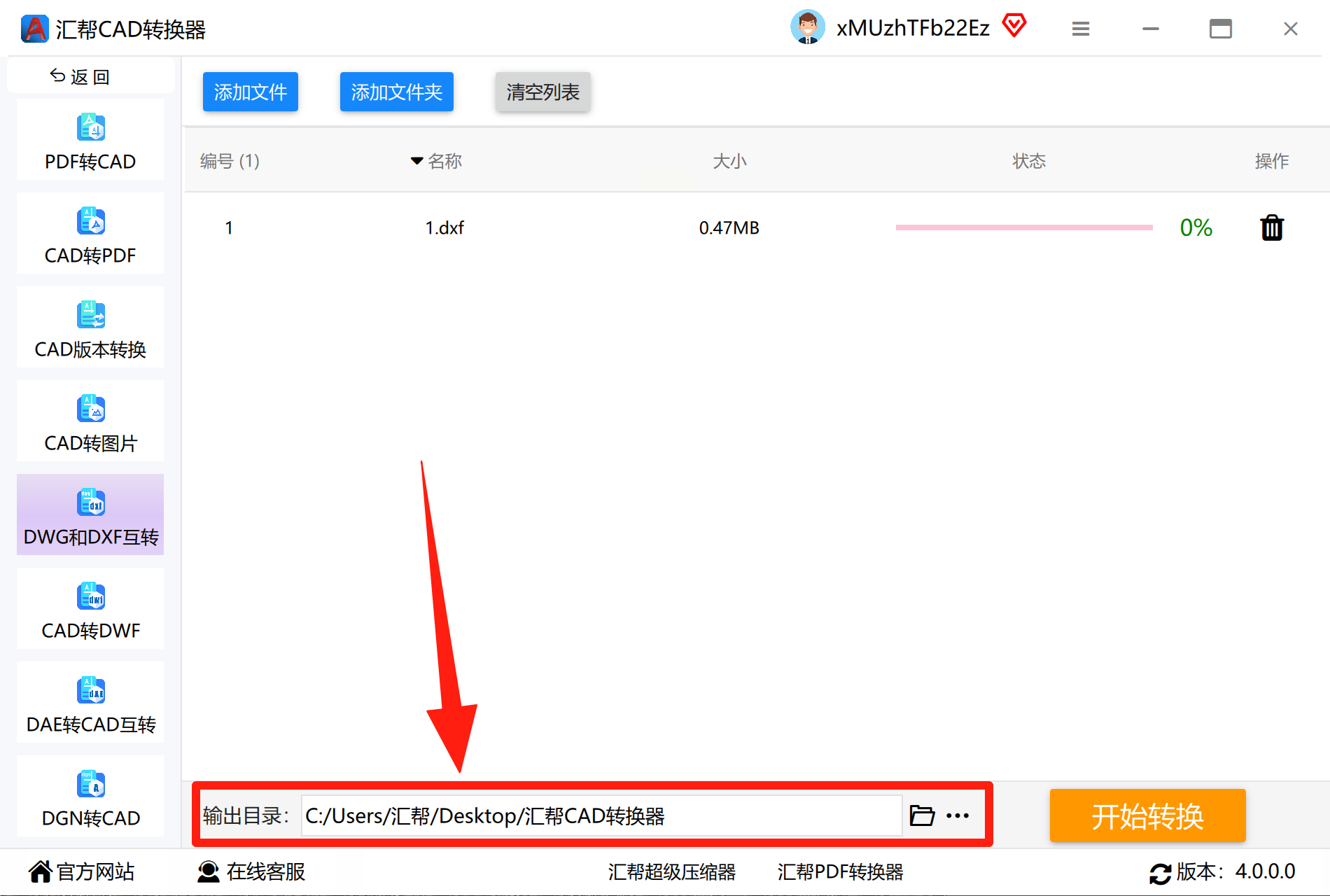This screenshot has width=1330, height=896.
Task: Delete the 1.dxf file with trash icon
Action: tap(1271, 227)
